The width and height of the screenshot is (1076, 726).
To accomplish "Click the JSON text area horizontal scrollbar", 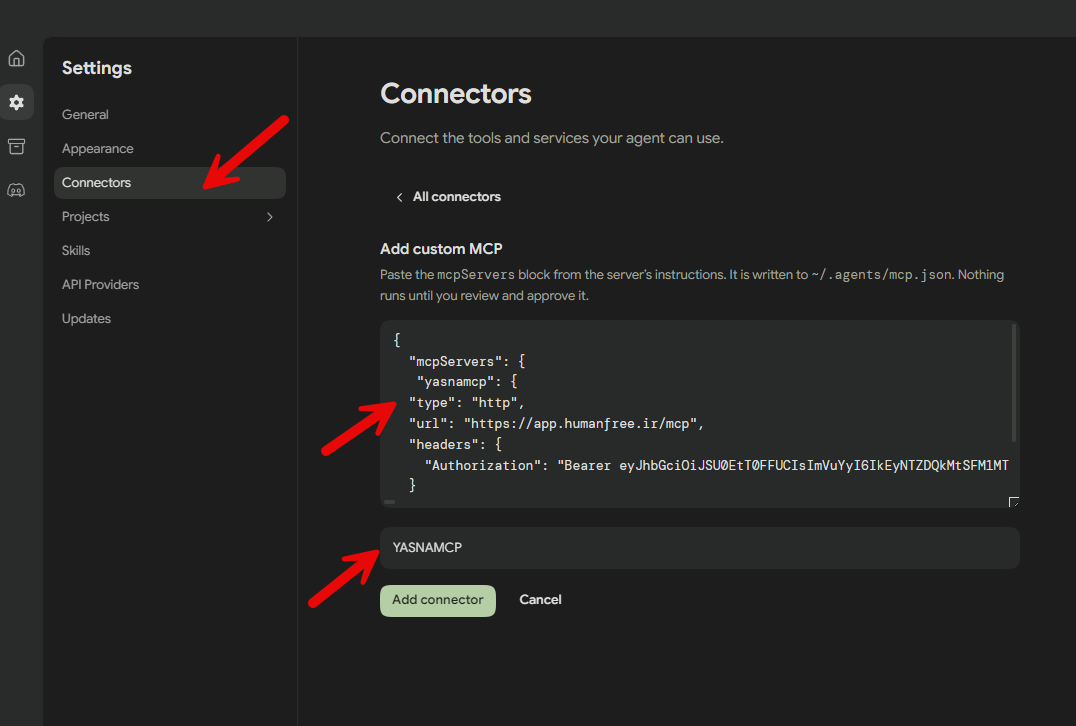I will [x=390, y=502].
